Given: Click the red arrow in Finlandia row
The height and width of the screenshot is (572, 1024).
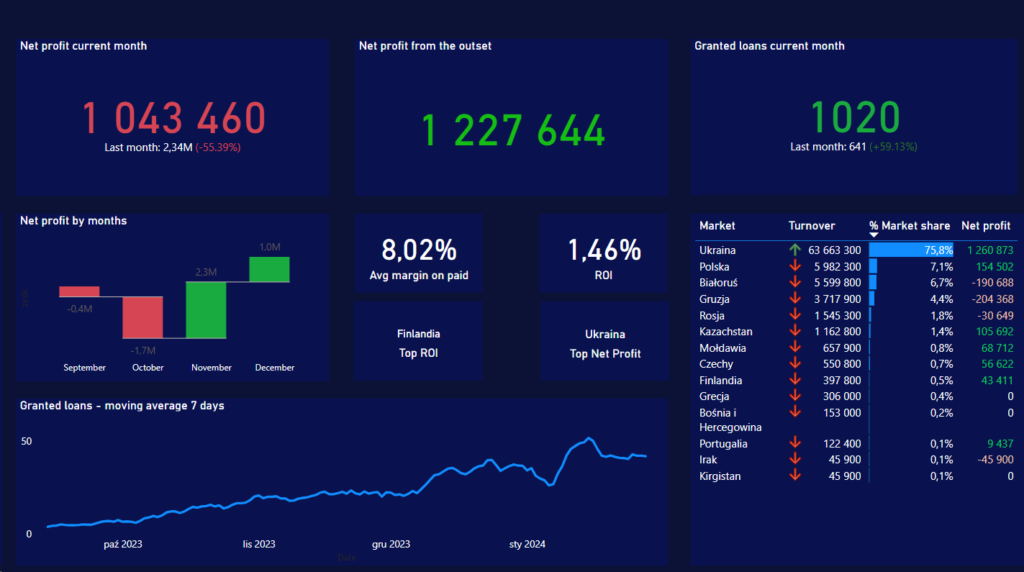Looking at the screenshot, I should [795, 380].
